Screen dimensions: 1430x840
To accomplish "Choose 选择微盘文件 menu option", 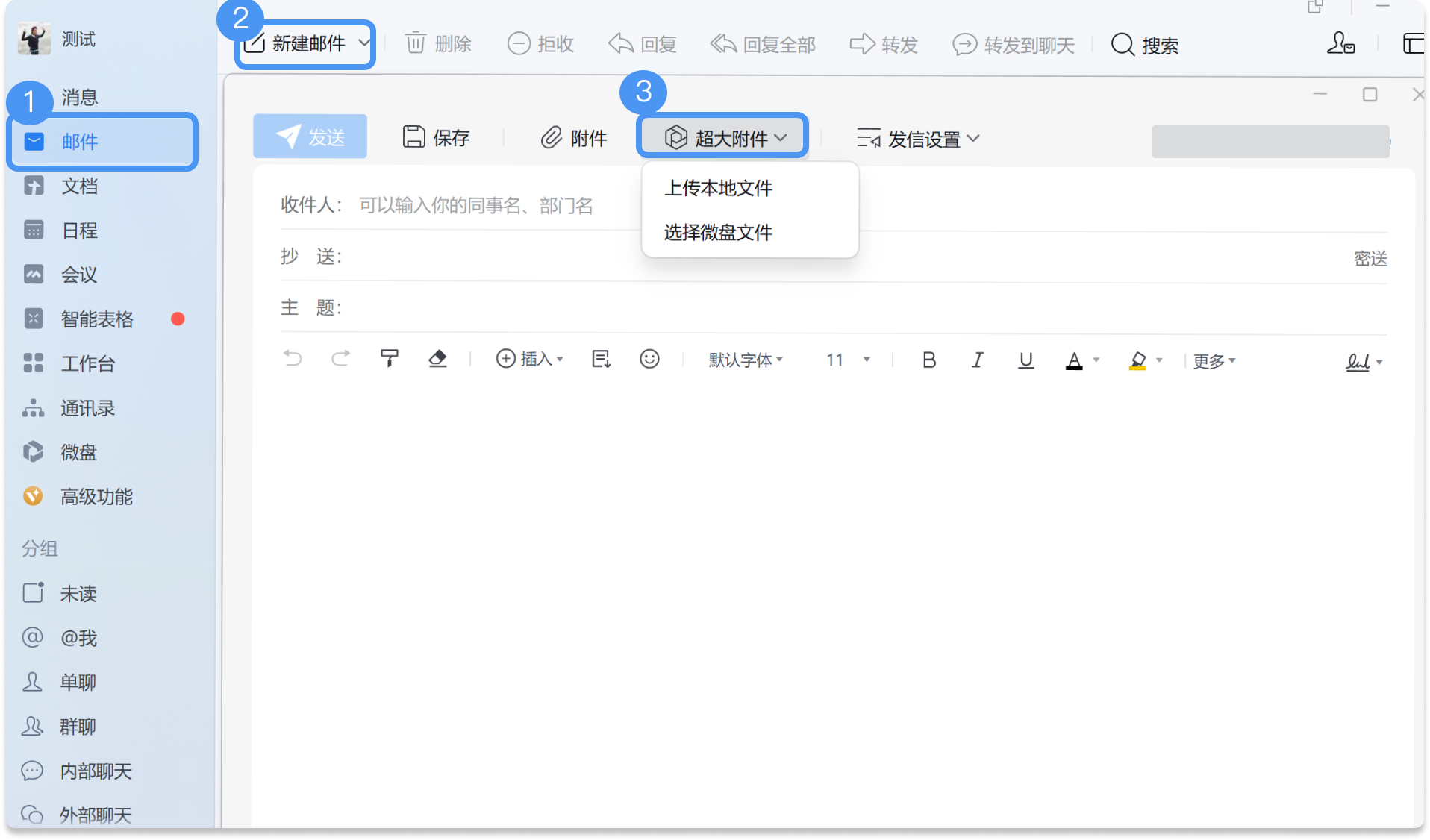I will pyautogui.click(x=718, y=233).
